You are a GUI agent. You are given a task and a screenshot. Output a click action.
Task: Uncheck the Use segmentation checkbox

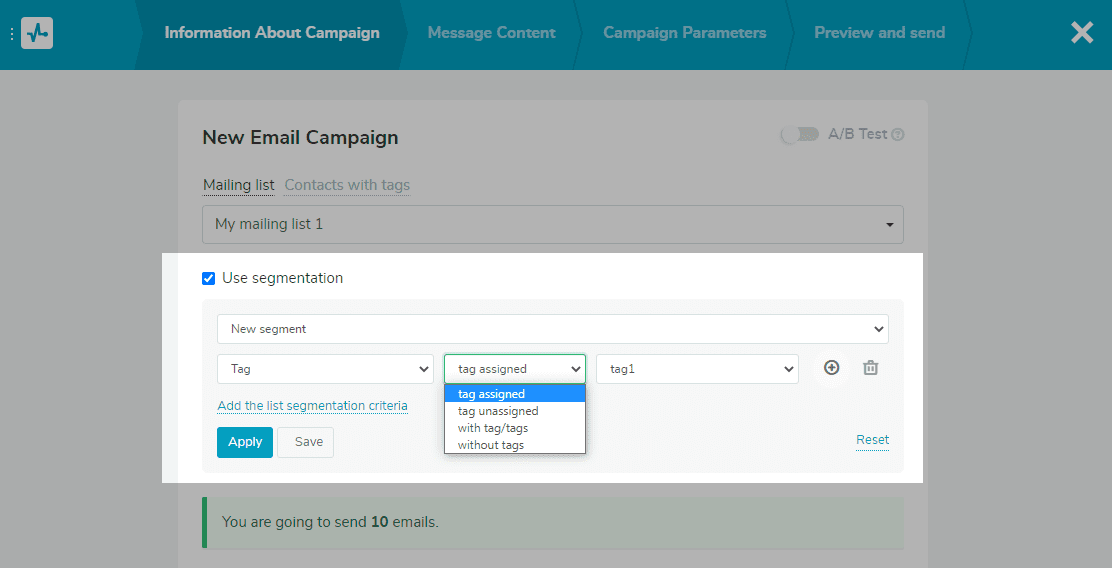coord(209,279)
